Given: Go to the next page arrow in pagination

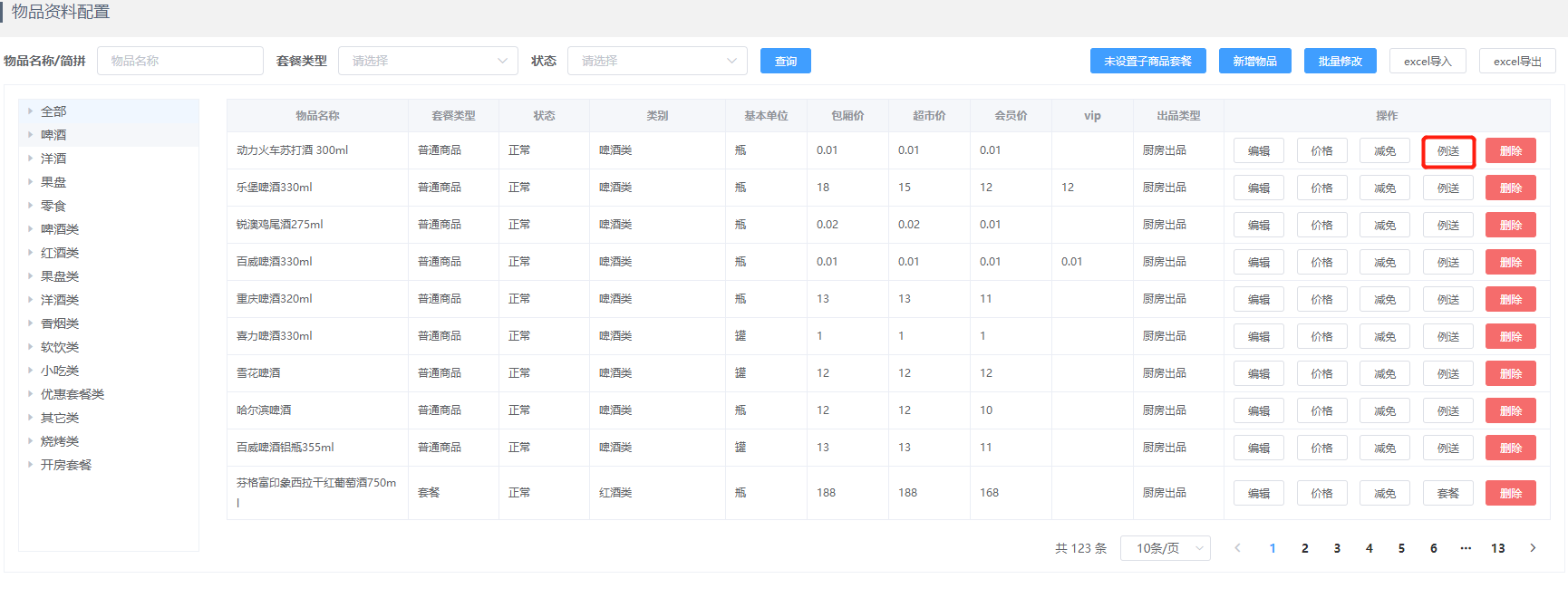Looking at the screenshot, I should tap(1533, 548).
